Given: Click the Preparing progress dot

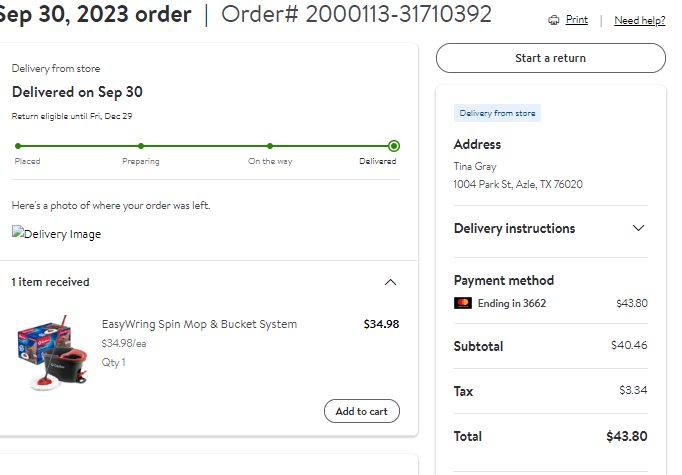Looking at the screenshot, I should click(140, 146).
